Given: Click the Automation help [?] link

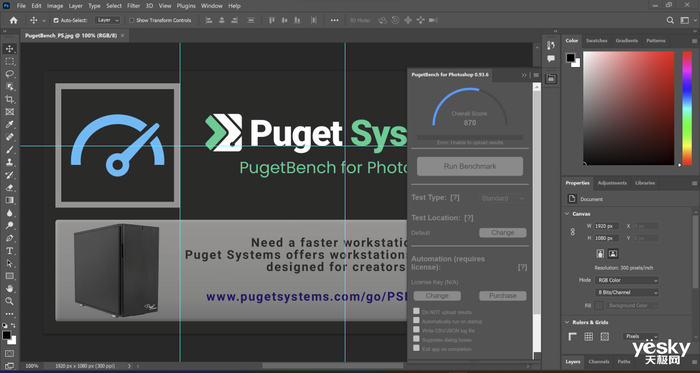Looking at the screenshot, I should [522, 267].
